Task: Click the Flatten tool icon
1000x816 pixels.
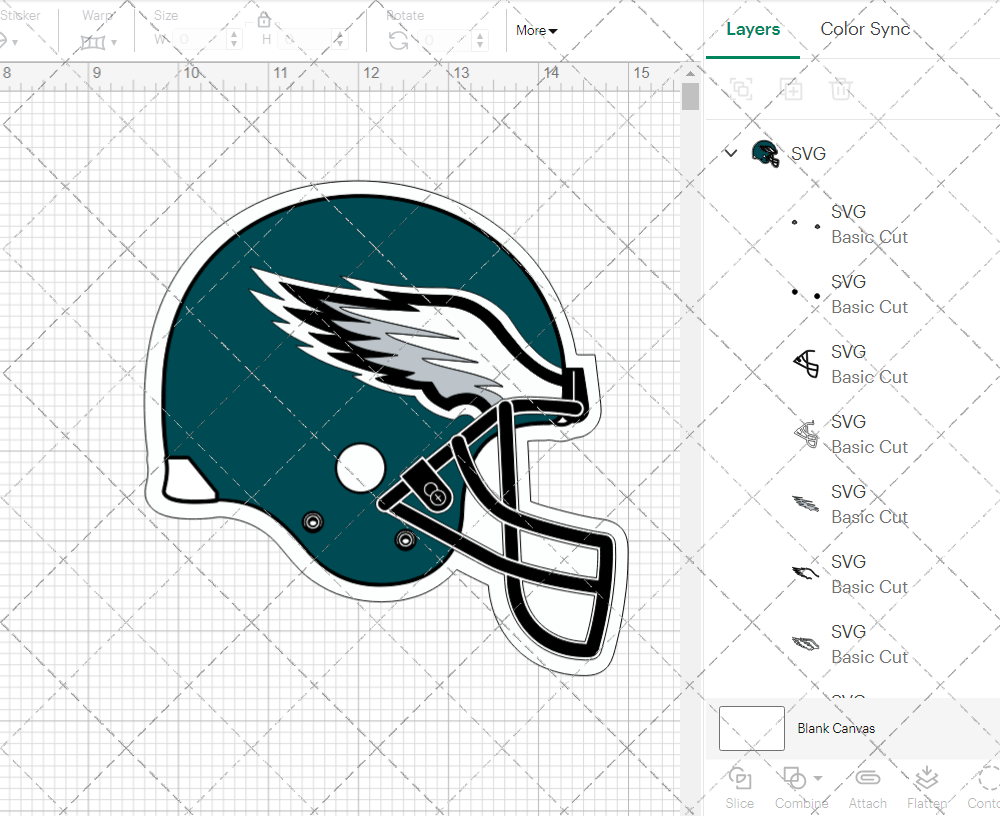Action: tap(927, 778)
